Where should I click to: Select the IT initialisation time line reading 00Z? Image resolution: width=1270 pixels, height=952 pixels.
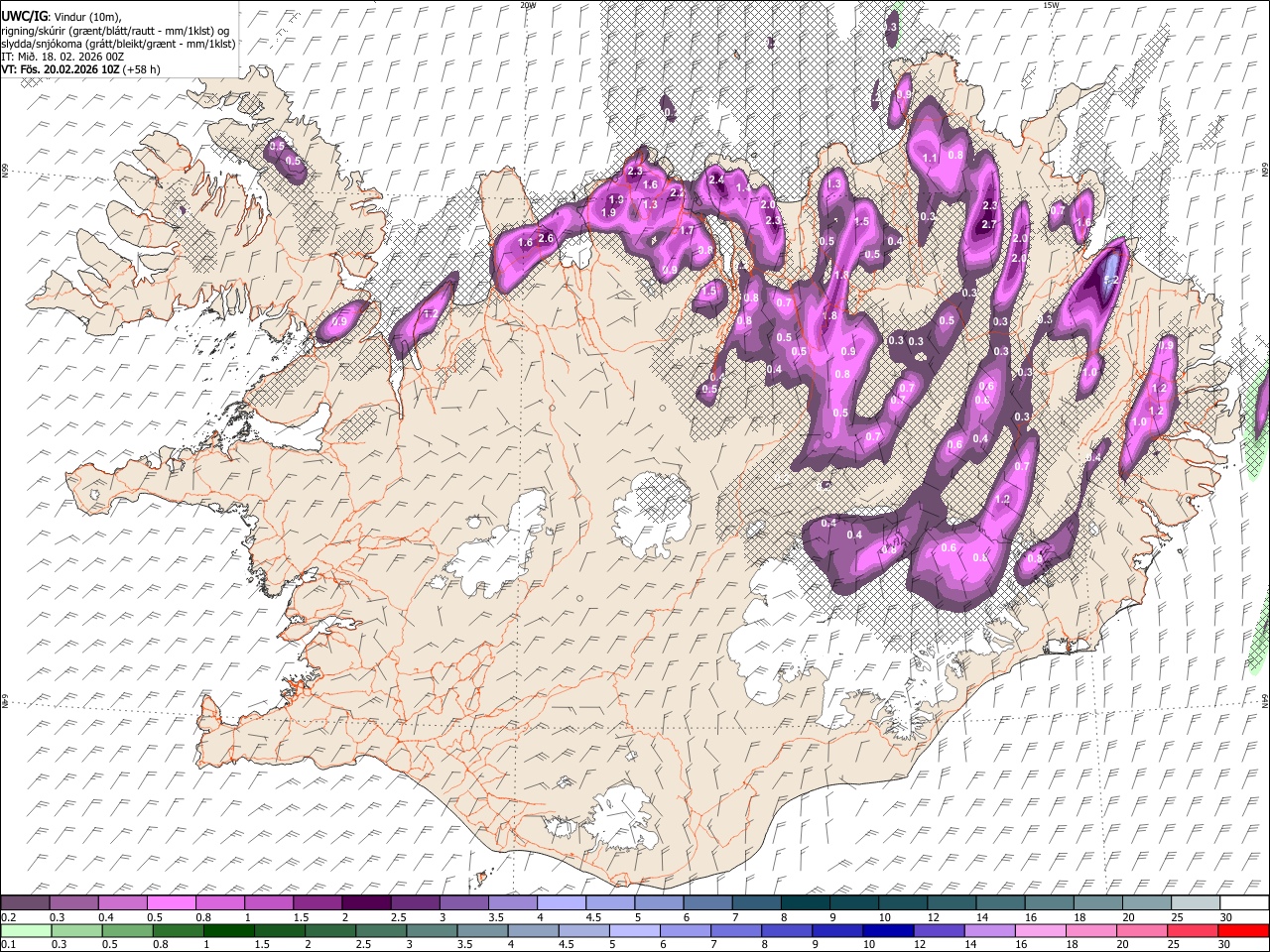(x=63, y=57)
